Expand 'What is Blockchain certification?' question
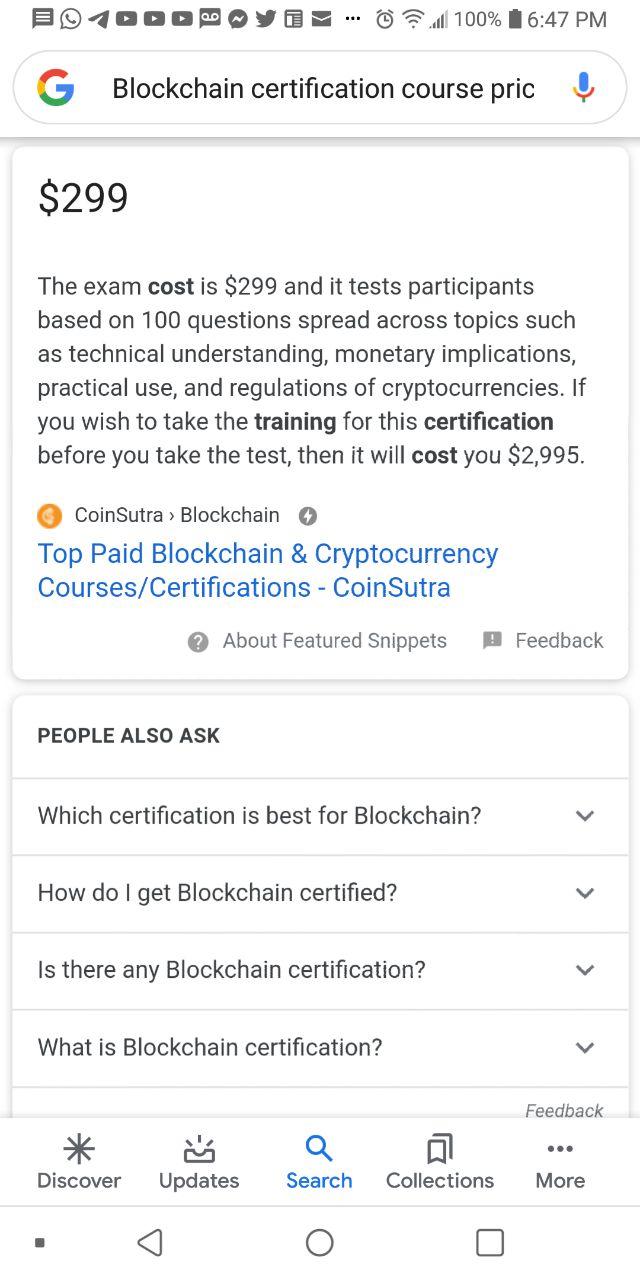 click(x=320, y=1048)
